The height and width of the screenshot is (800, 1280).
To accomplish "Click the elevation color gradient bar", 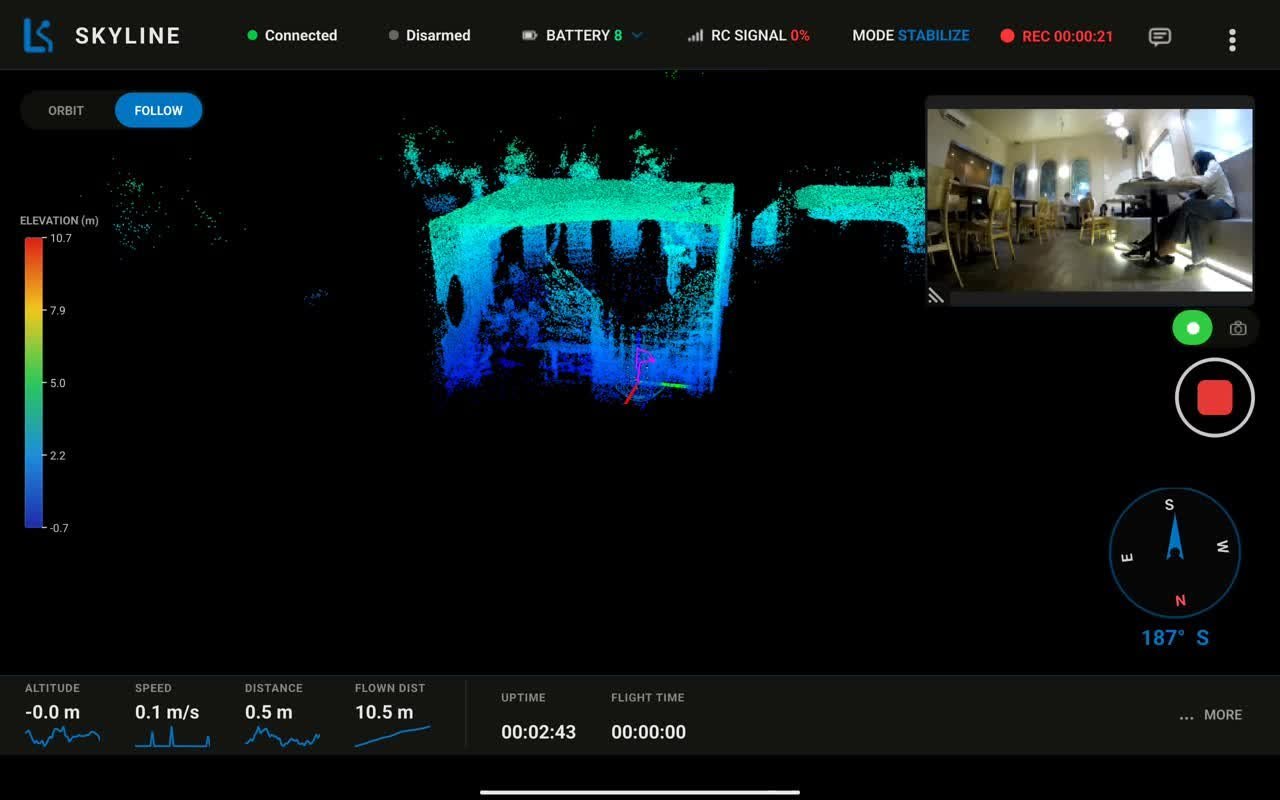I will [x=34, y=382].
